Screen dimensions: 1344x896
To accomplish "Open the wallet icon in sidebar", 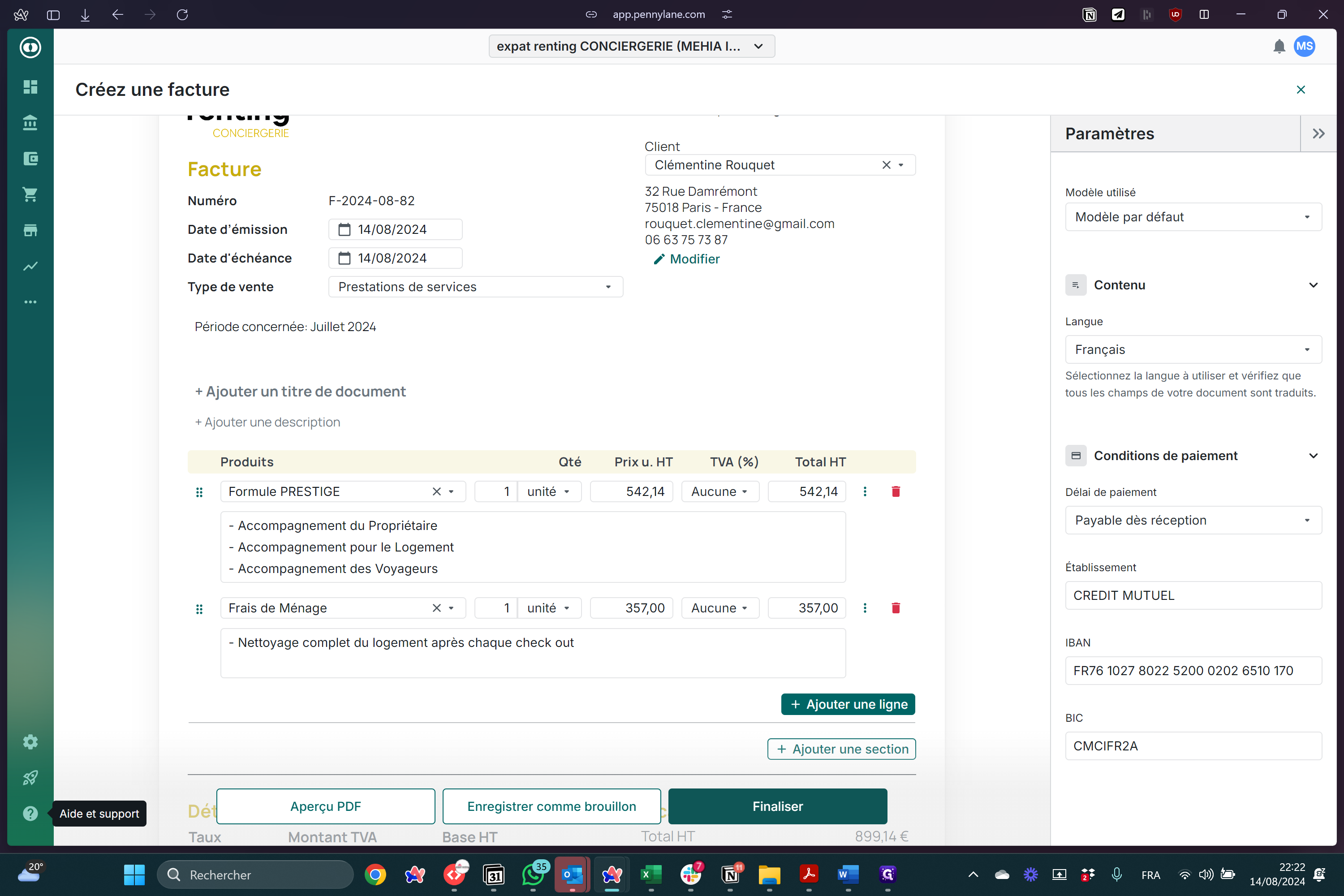I will 30,158.
